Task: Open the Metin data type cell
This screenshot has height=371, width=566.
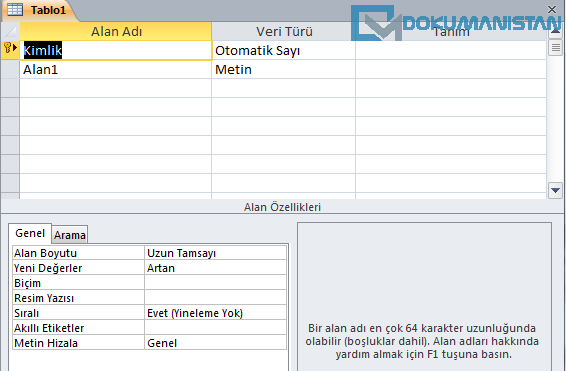Action: [x=284, y=69]
